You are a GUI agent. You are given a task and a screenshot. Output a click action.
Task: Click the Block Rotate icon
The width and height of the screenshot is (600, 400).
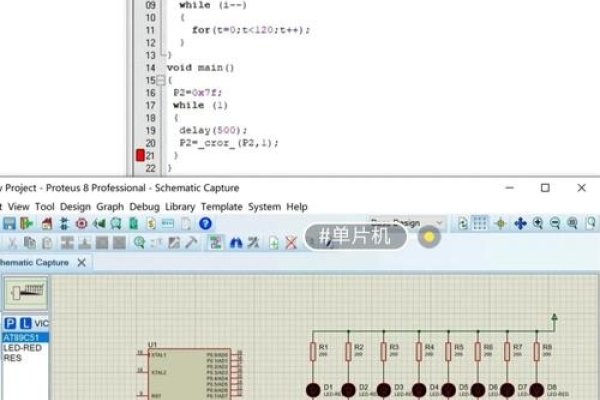click(102, 243)
